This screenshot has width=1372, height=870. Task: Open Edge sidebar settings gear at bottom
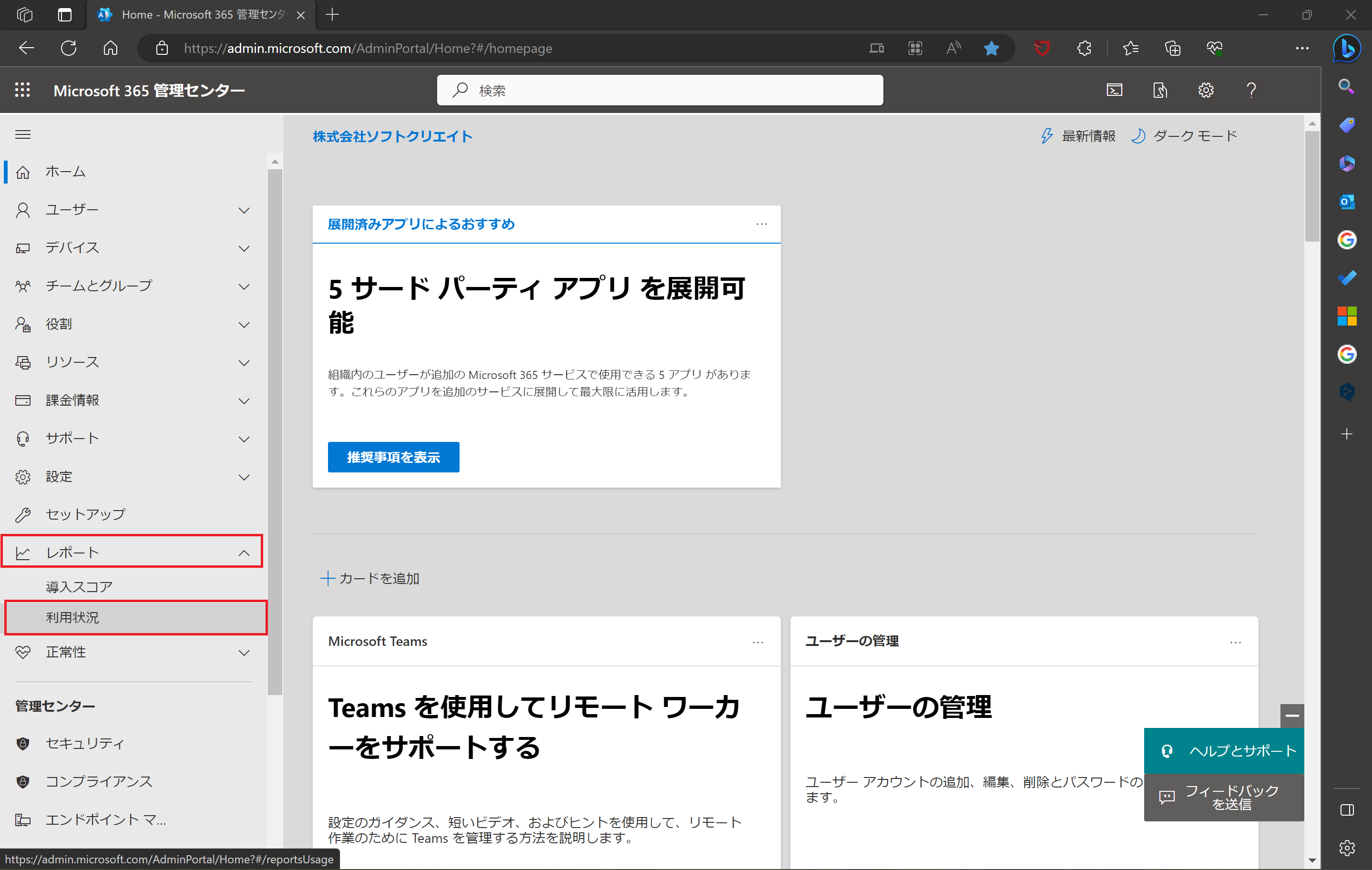1346,848
